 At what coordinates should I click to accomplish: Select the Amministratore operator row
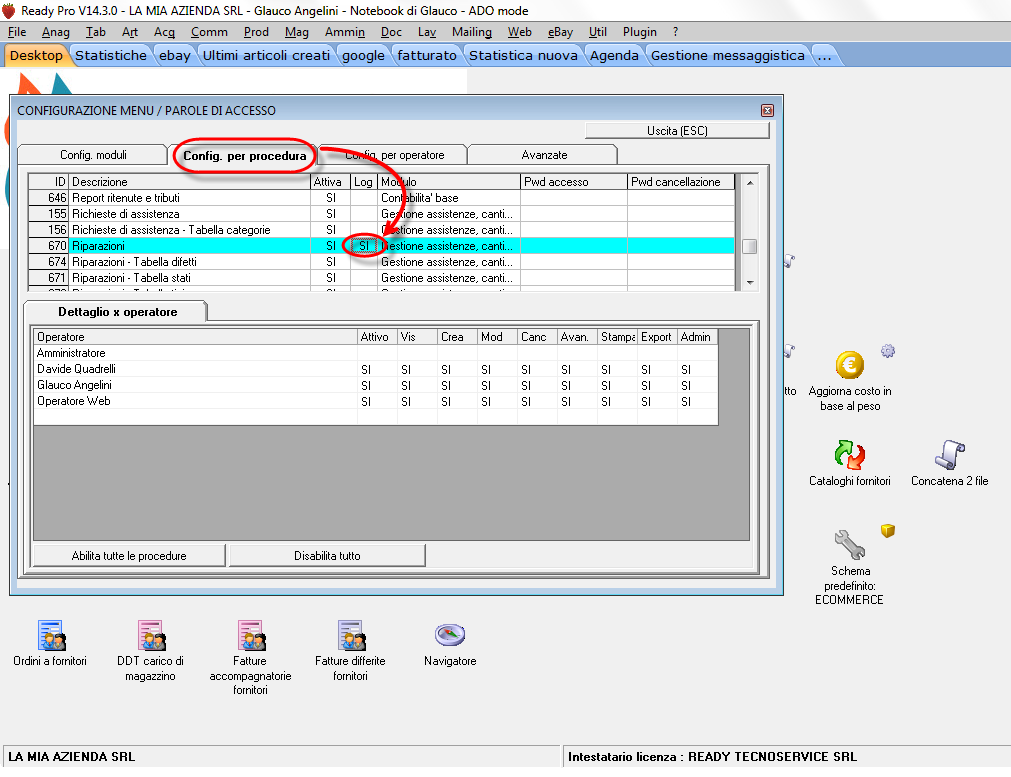tap(376, 353)
